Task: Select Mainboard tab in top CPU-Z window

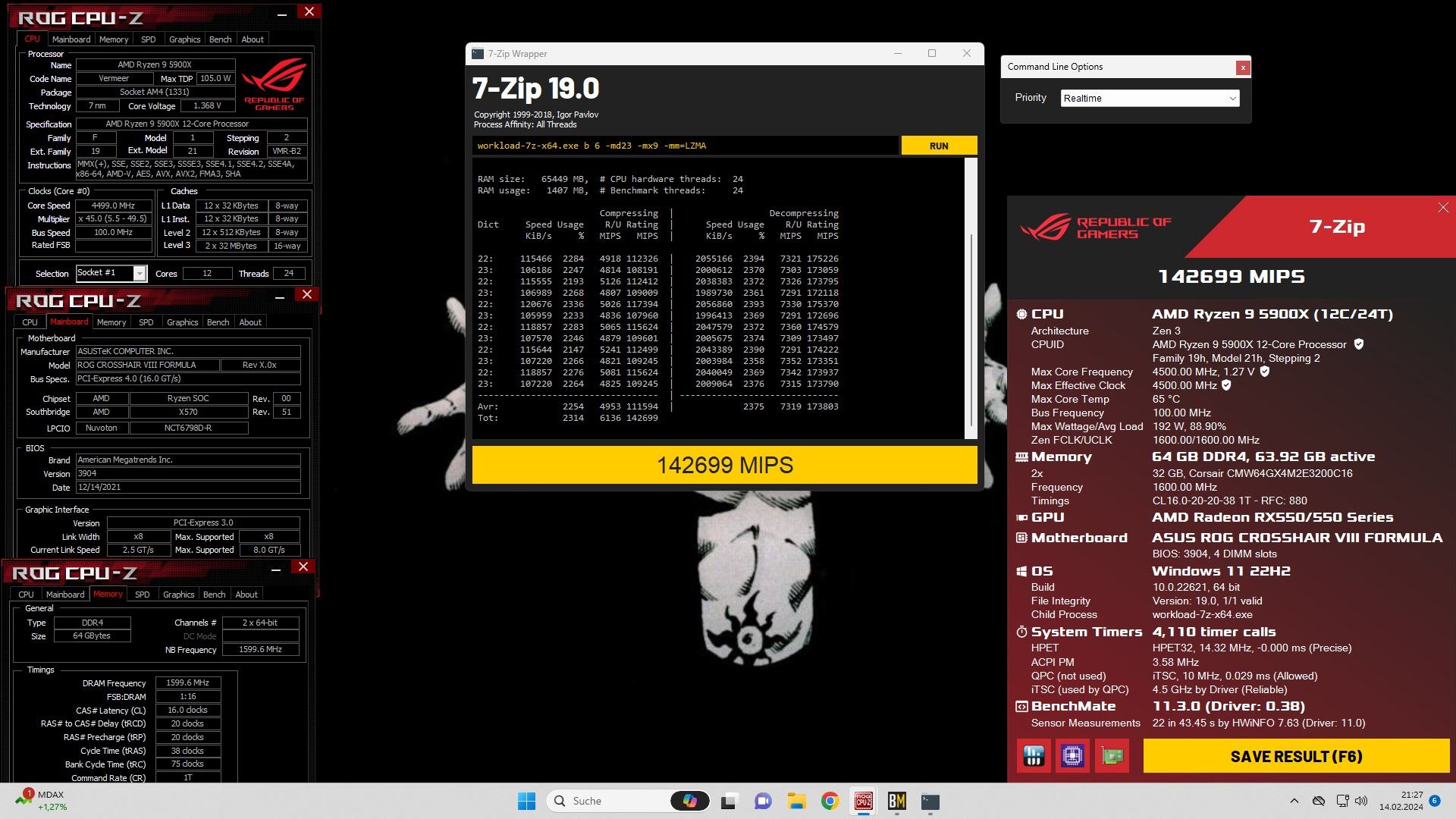Action: 71,39
